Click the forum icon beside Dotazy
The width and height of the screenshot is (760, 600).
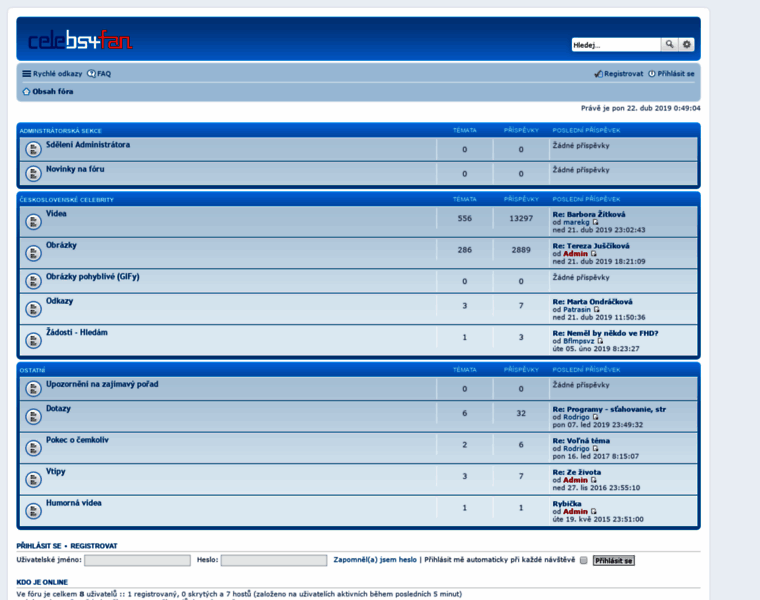[x=33, y=416]
